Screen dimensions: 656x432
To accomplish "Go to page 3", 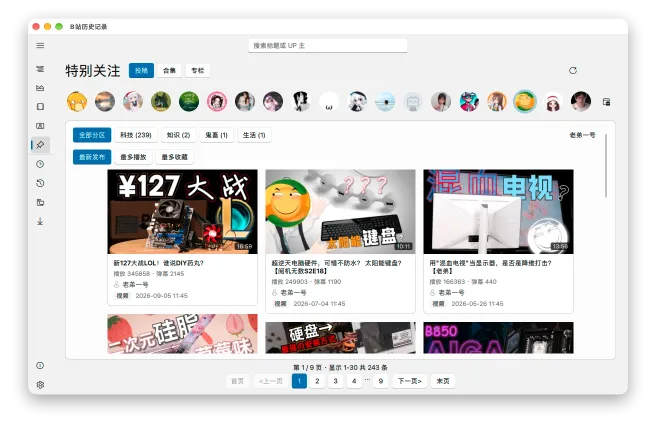I will pyautogui.click(x=336, y=381).
